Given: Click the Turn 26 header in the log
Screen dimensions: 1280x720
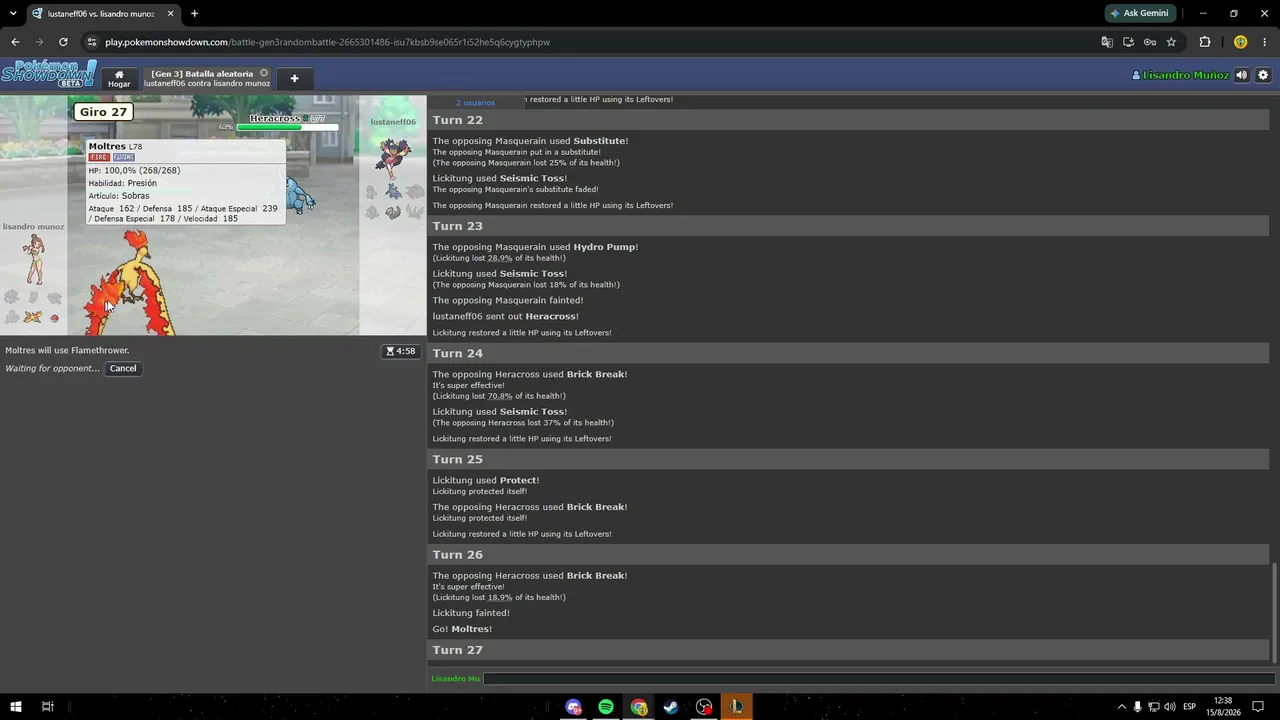Looking at the screenshot, I should coord(848,555).
